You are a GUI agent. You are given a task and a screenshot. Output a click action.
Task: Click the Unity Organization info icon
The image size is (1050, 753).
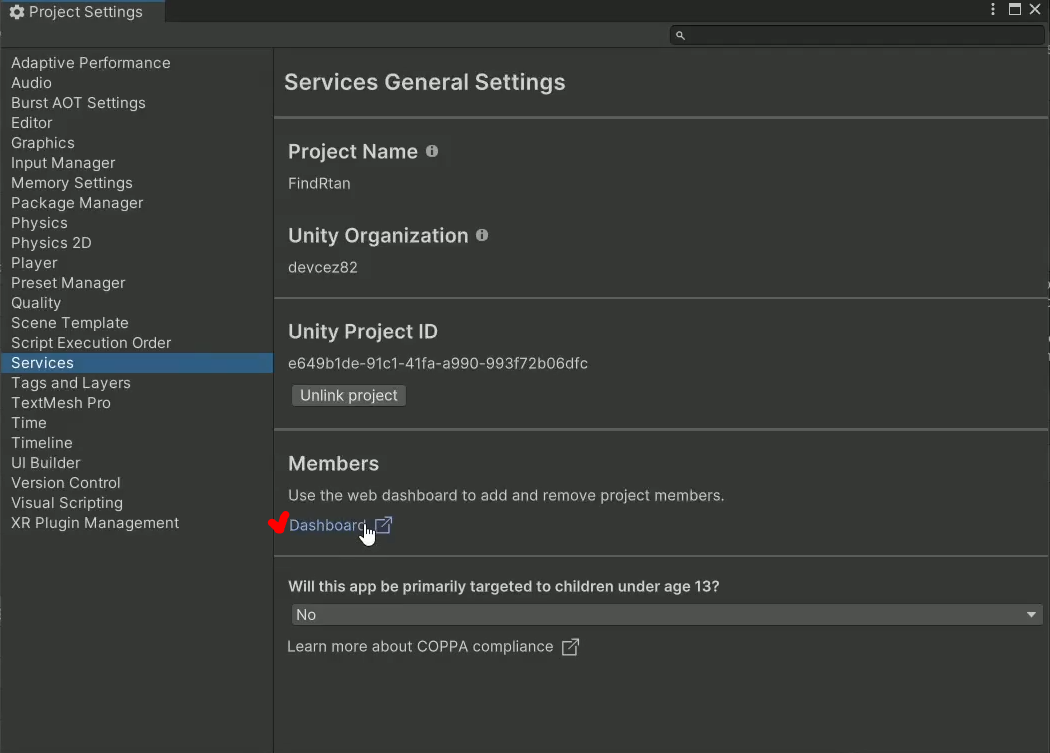(482, 235)
